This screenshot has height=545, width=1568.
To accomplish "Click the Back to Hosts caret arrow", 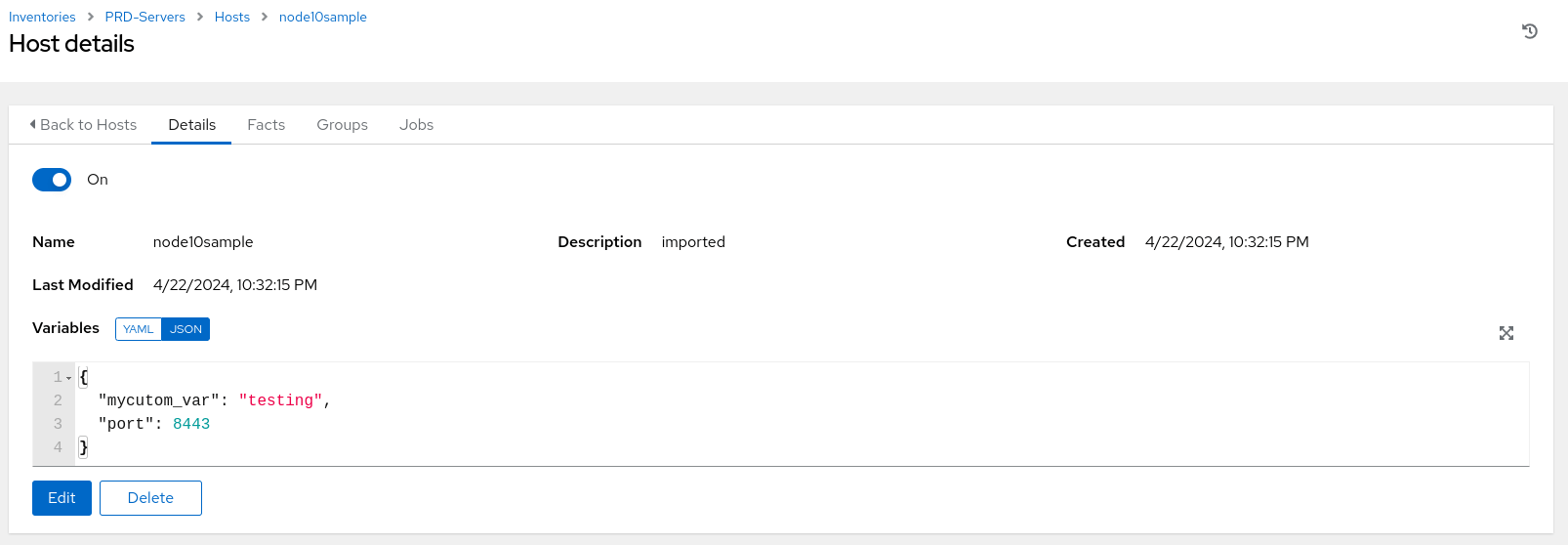I will pos(33,124).
